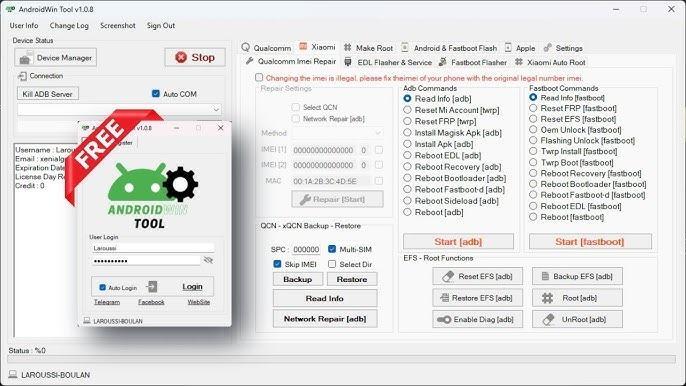The width and height of the screenshot is (686, 386).
Task: Click the Sign Out menu item
Action: pos(161,25)
